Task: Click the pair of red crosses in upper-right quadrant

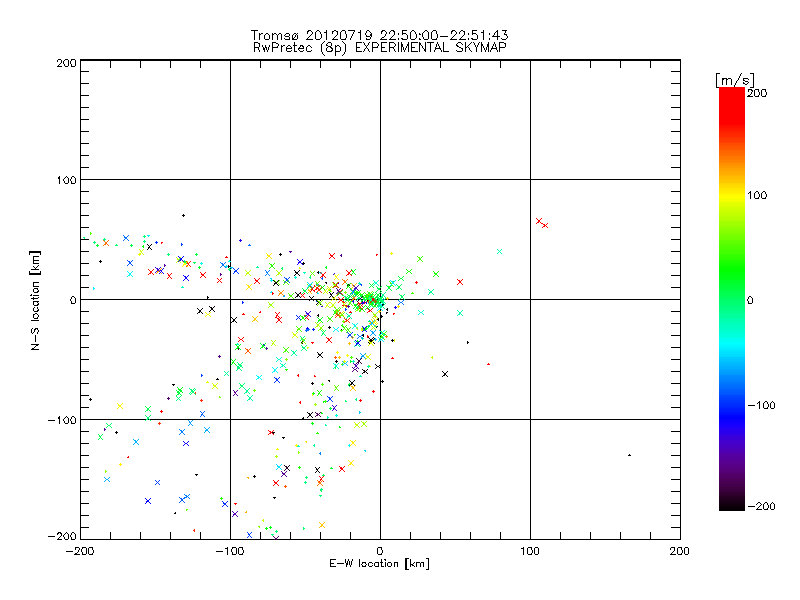Action: pyautogui.click(x=542, y=223)
